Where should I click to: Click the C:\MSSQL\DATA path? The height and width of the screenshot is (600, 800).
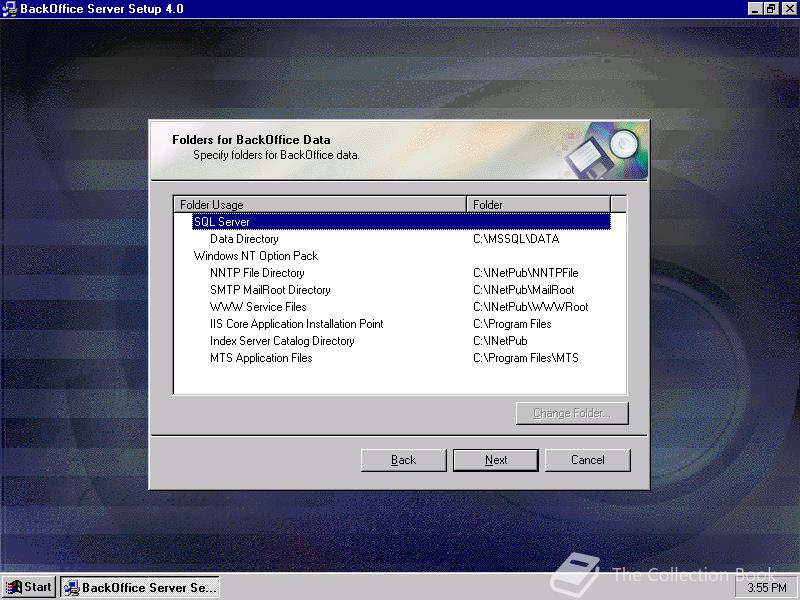tap(516, 239)
